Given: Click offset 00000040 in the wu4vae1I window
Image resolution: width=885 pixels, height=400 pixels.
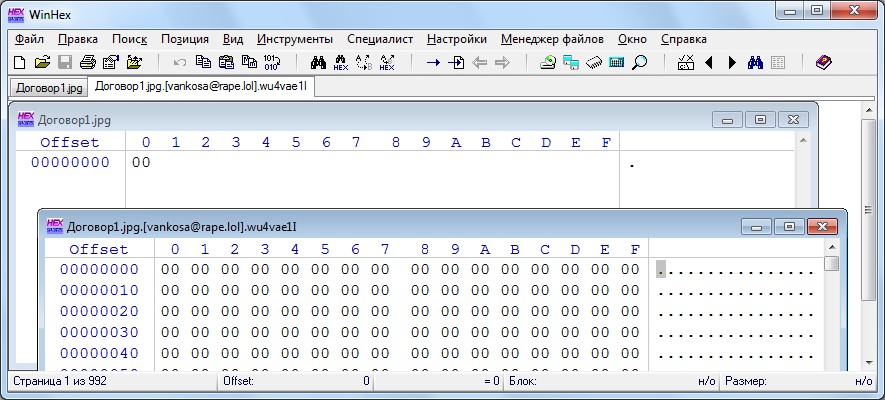Looking at the screenshot, I should [x=99, y=353].
